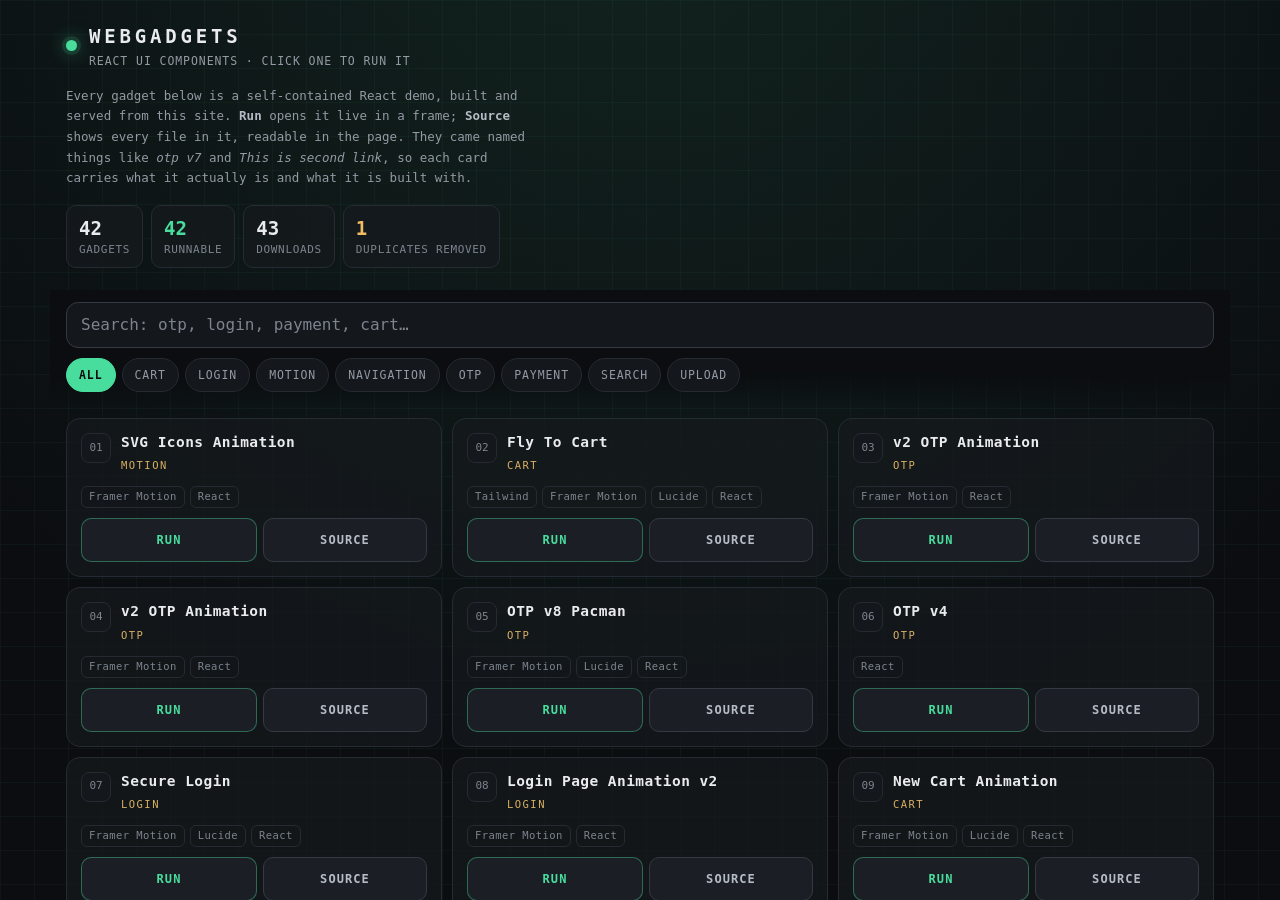
Task: Run Login Page Animation v2
Action: click(555, 879)
